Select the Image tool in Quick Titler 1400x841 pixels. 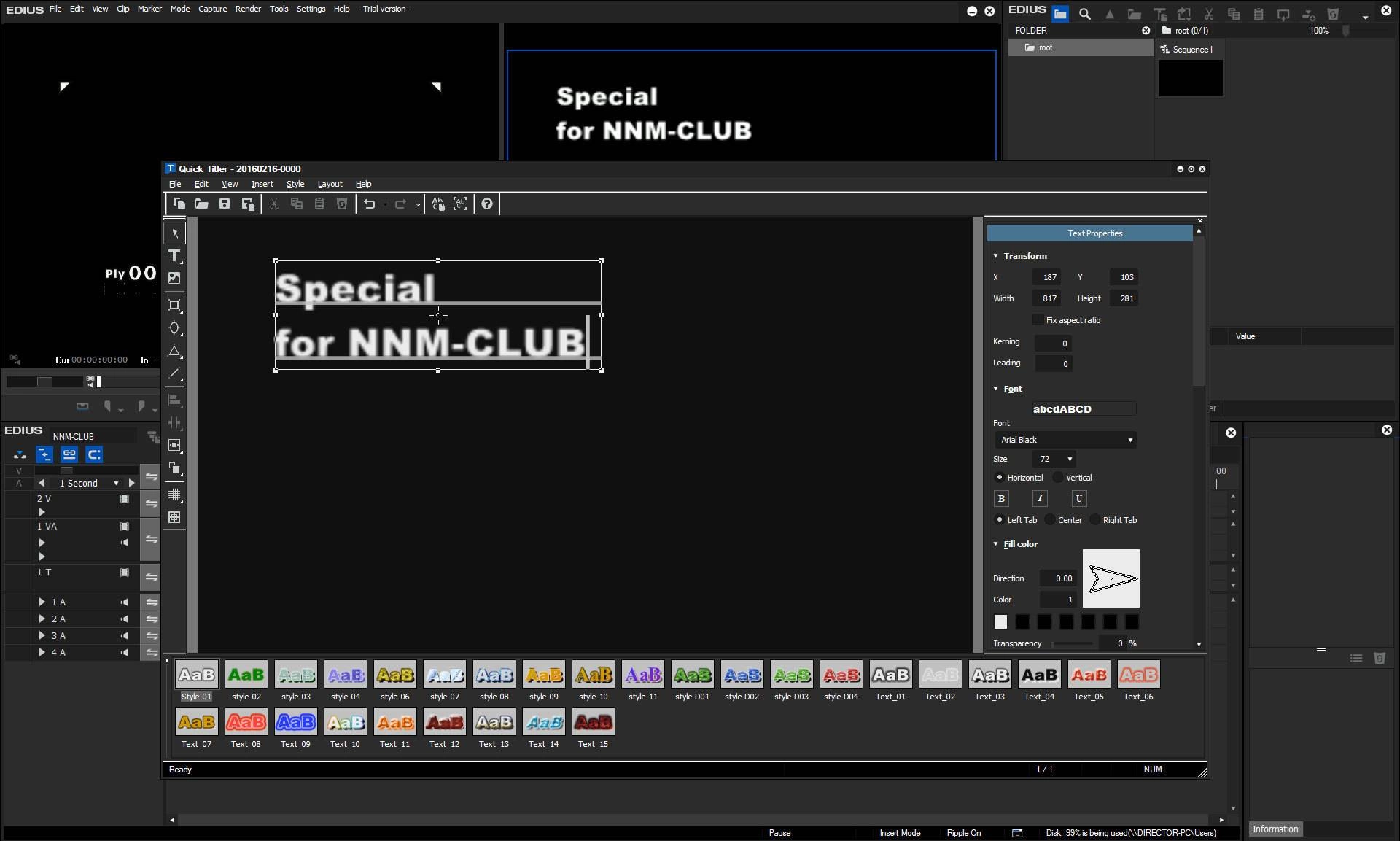(174, 278)
